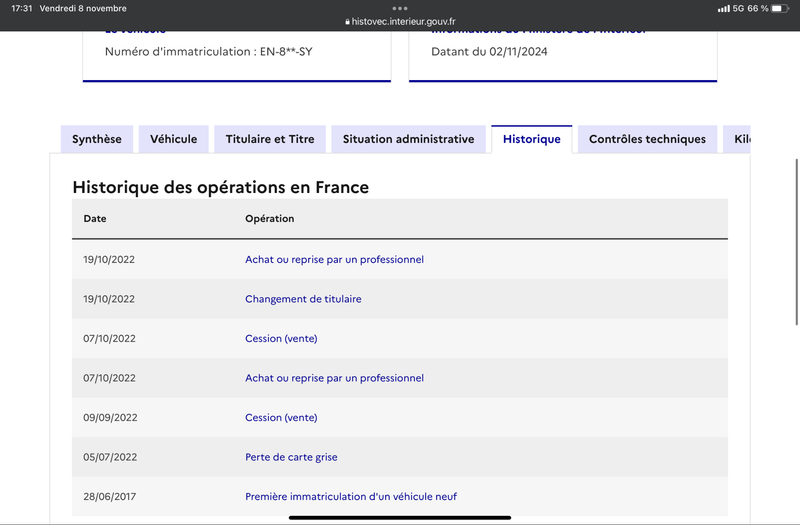Tap the histovec.interieur.gouv.fr address bar
The height and width of the screenshot is (525, 800).
tap(400, 21)
